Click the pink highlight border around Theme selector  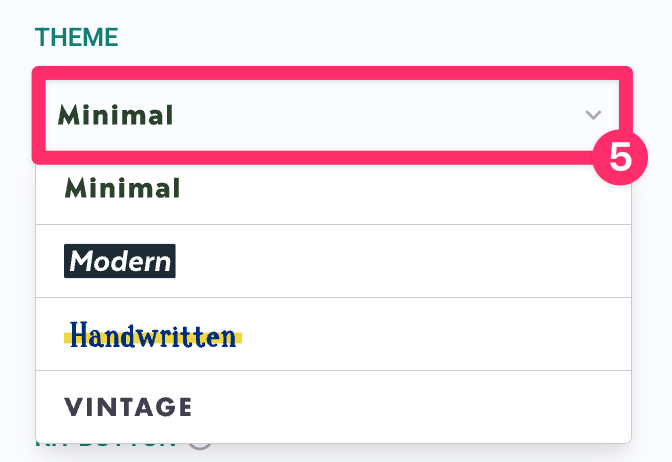(330, 73)
